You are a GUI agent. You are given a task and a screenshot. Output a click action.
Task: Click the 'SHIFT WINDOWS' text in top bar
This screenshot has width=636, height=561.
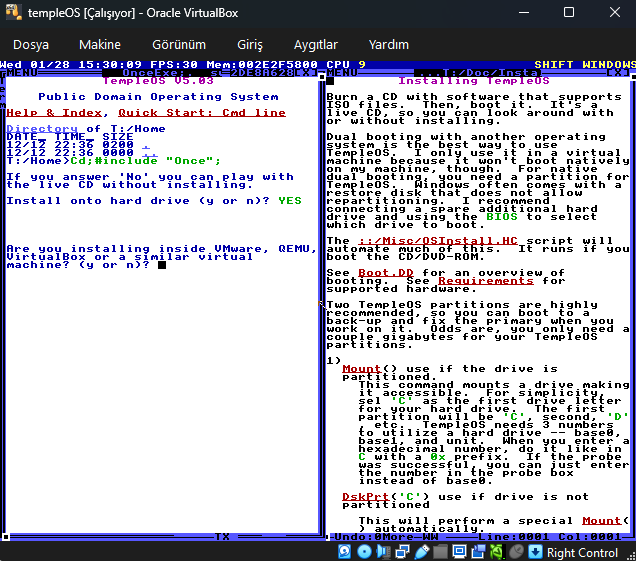[x=585, y=65]
